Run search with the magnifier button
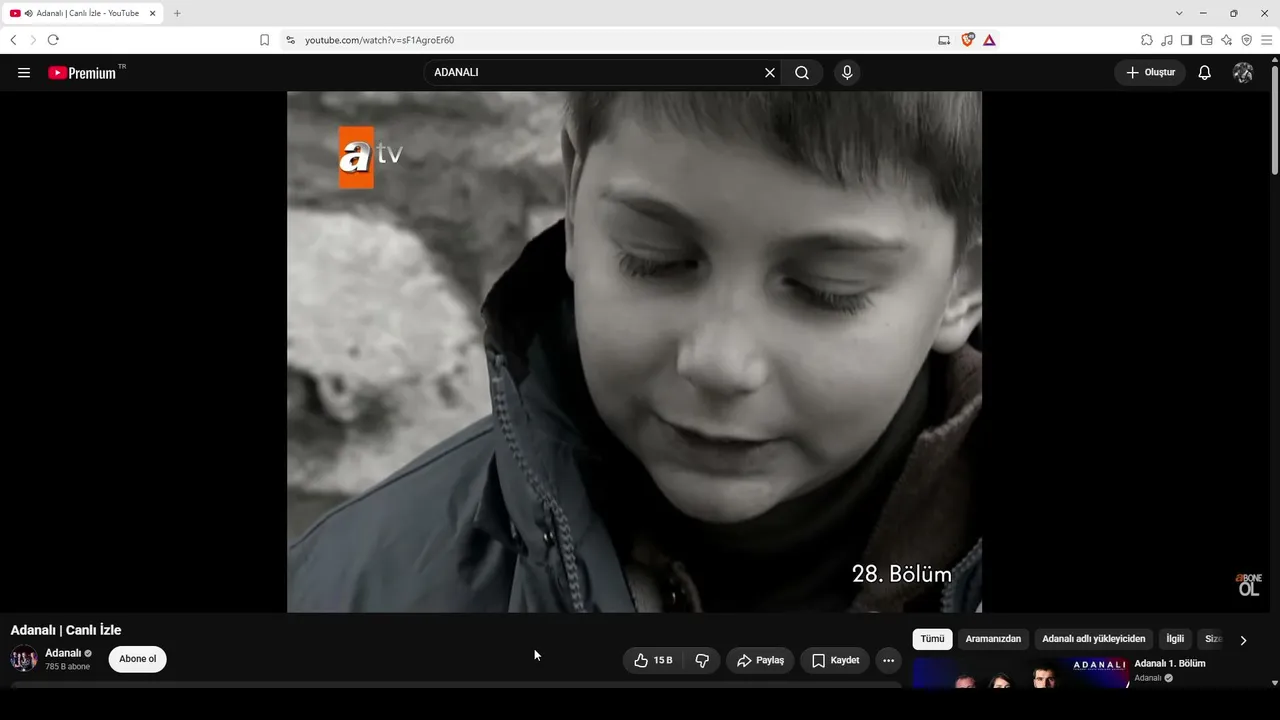1280x720 pixels. tap(802, 73)
